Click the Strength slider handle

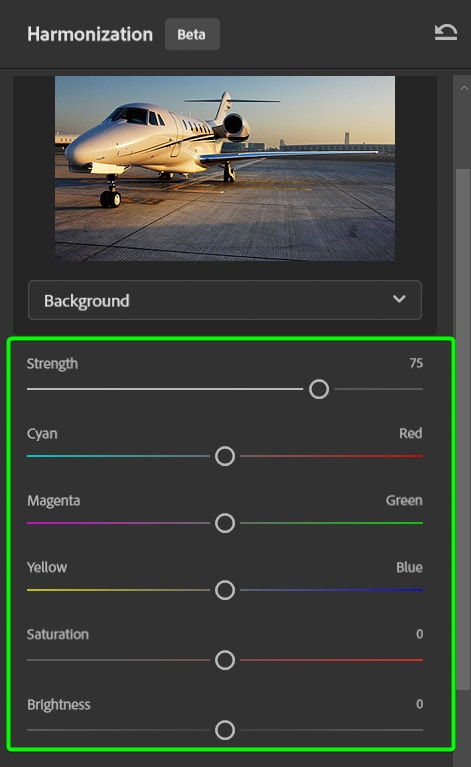click(319, 389)
